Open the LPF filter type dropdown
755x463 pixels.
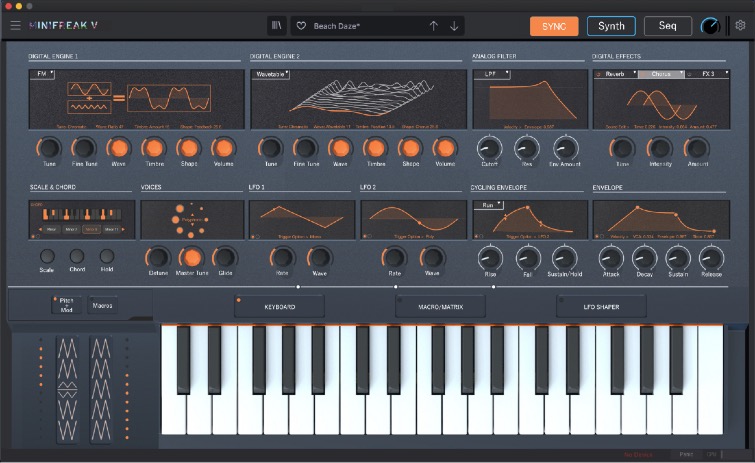tap(492, 74)
